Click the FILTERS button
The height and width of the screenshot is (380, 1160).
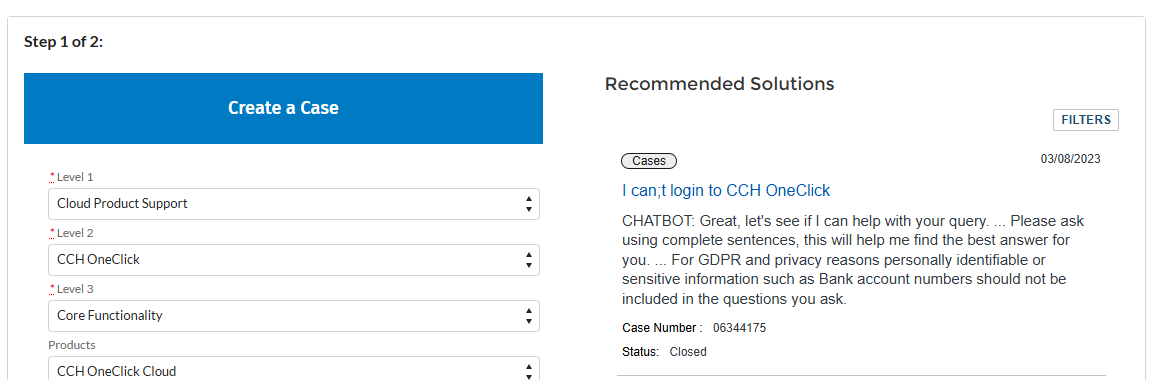[1085, 120]
